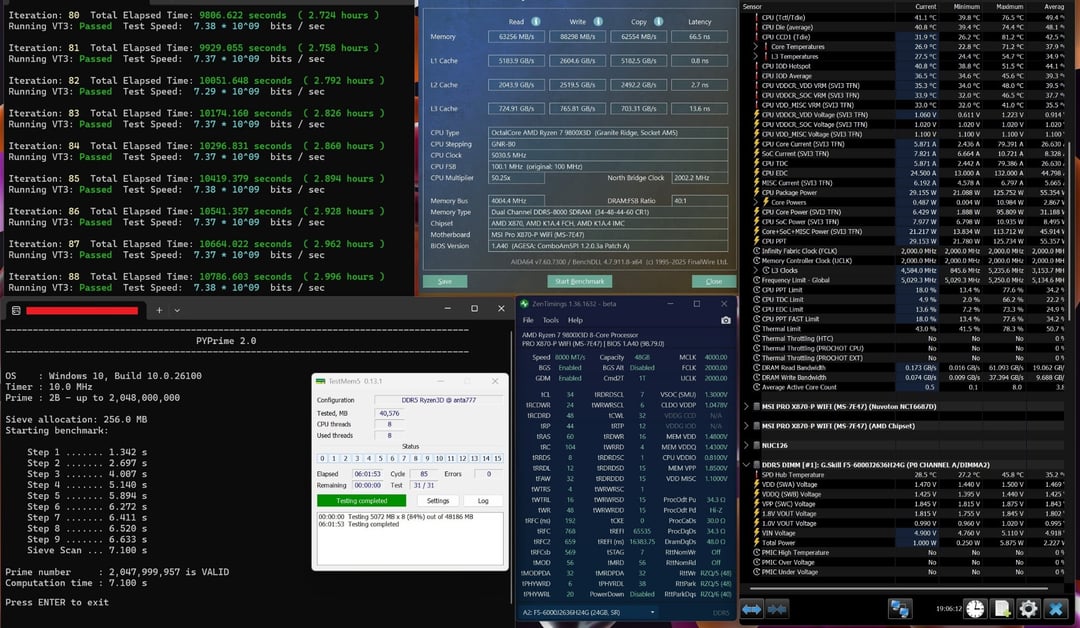Click clock icon beside Average Active Core Count
Viewport: 1080px width, 628px height.
point(756,387)
